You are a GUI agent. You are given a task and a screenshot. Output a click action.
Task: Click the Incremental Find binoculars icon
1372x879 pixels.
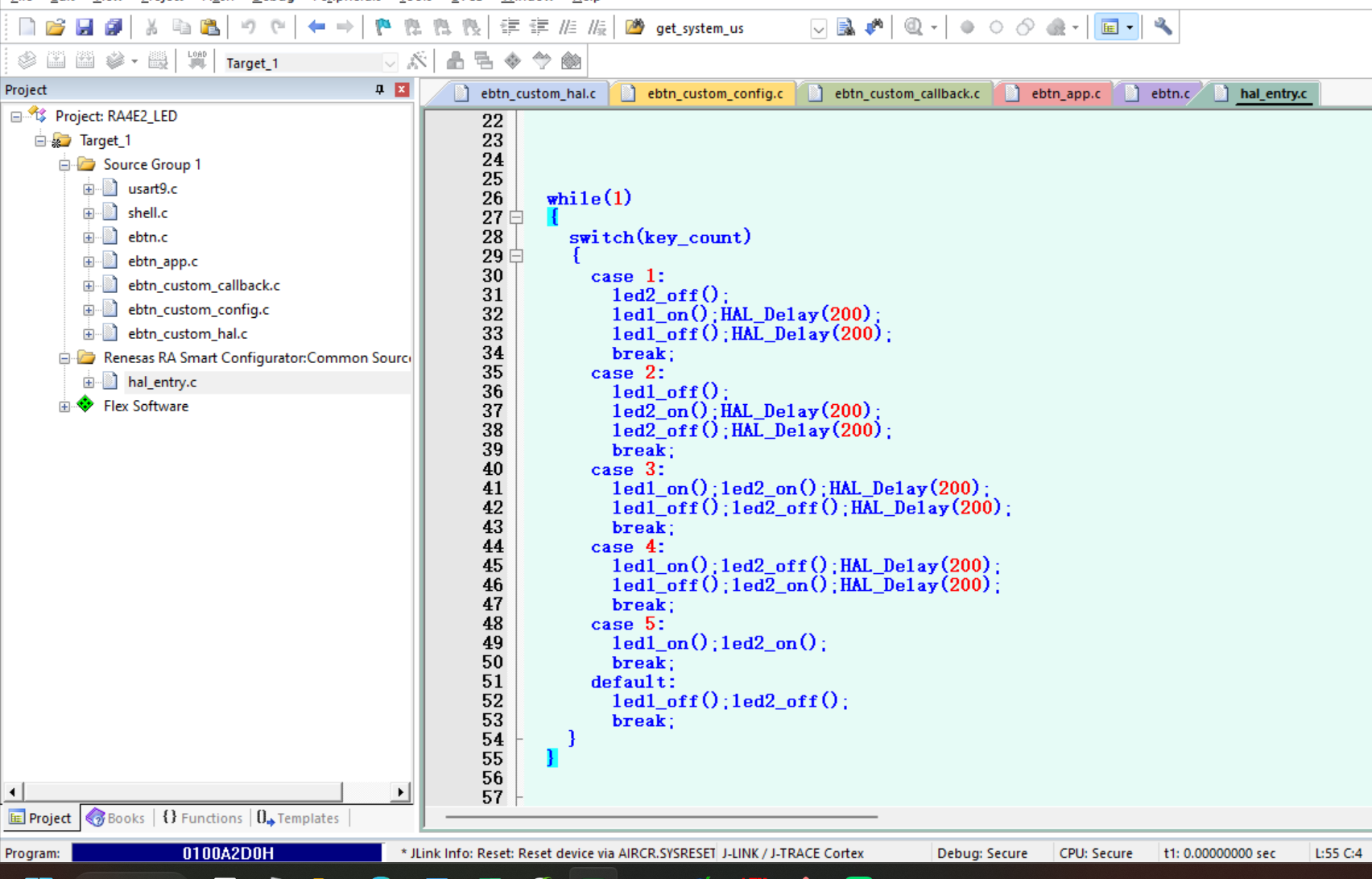(x=874, y=27)
